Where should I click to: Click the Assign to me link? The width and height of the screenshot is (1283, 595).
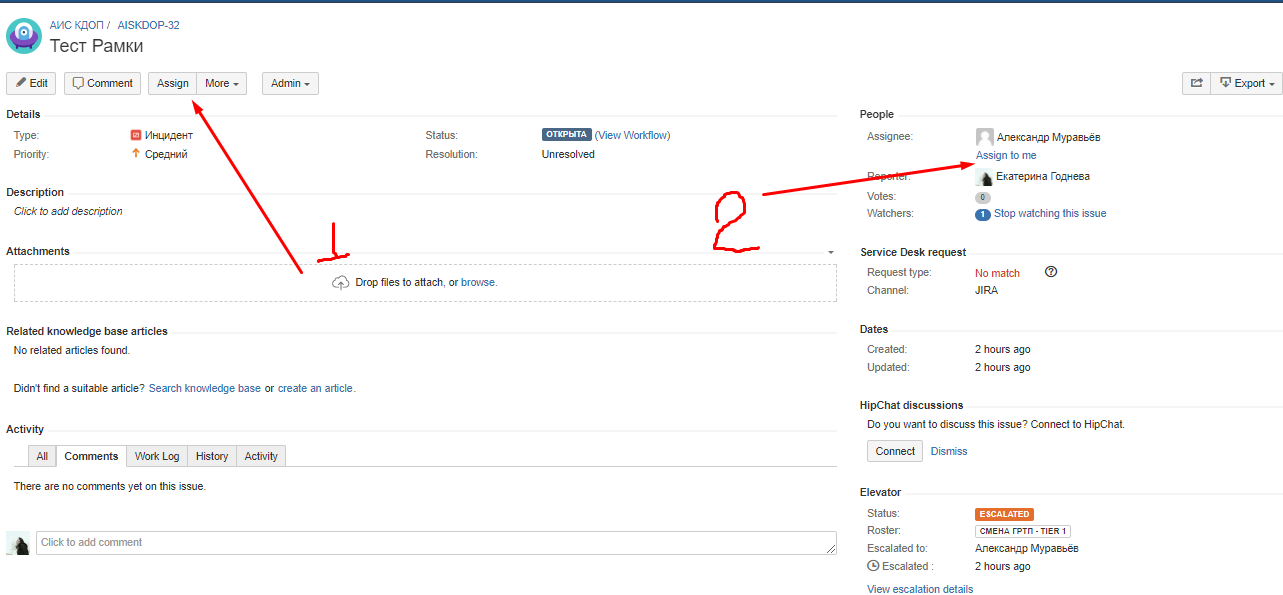pos(1006,156)
